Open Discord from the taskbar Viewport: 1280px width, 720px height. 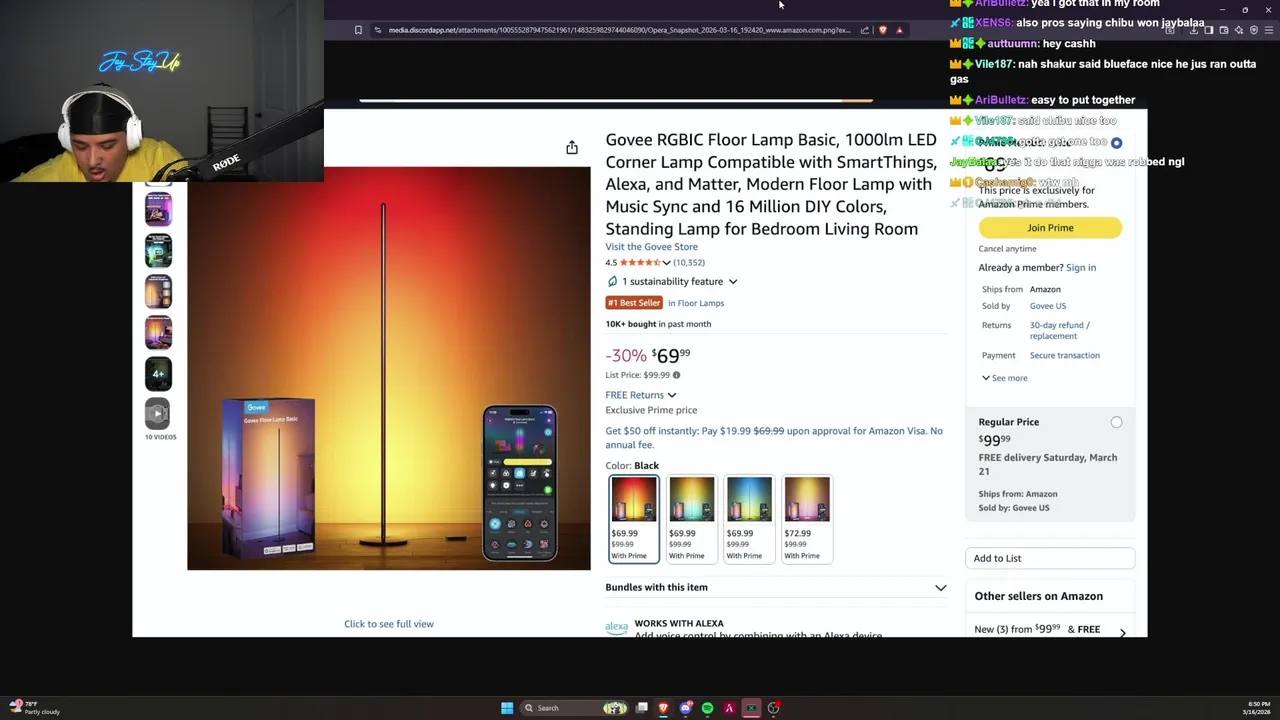tap(686, 708)
